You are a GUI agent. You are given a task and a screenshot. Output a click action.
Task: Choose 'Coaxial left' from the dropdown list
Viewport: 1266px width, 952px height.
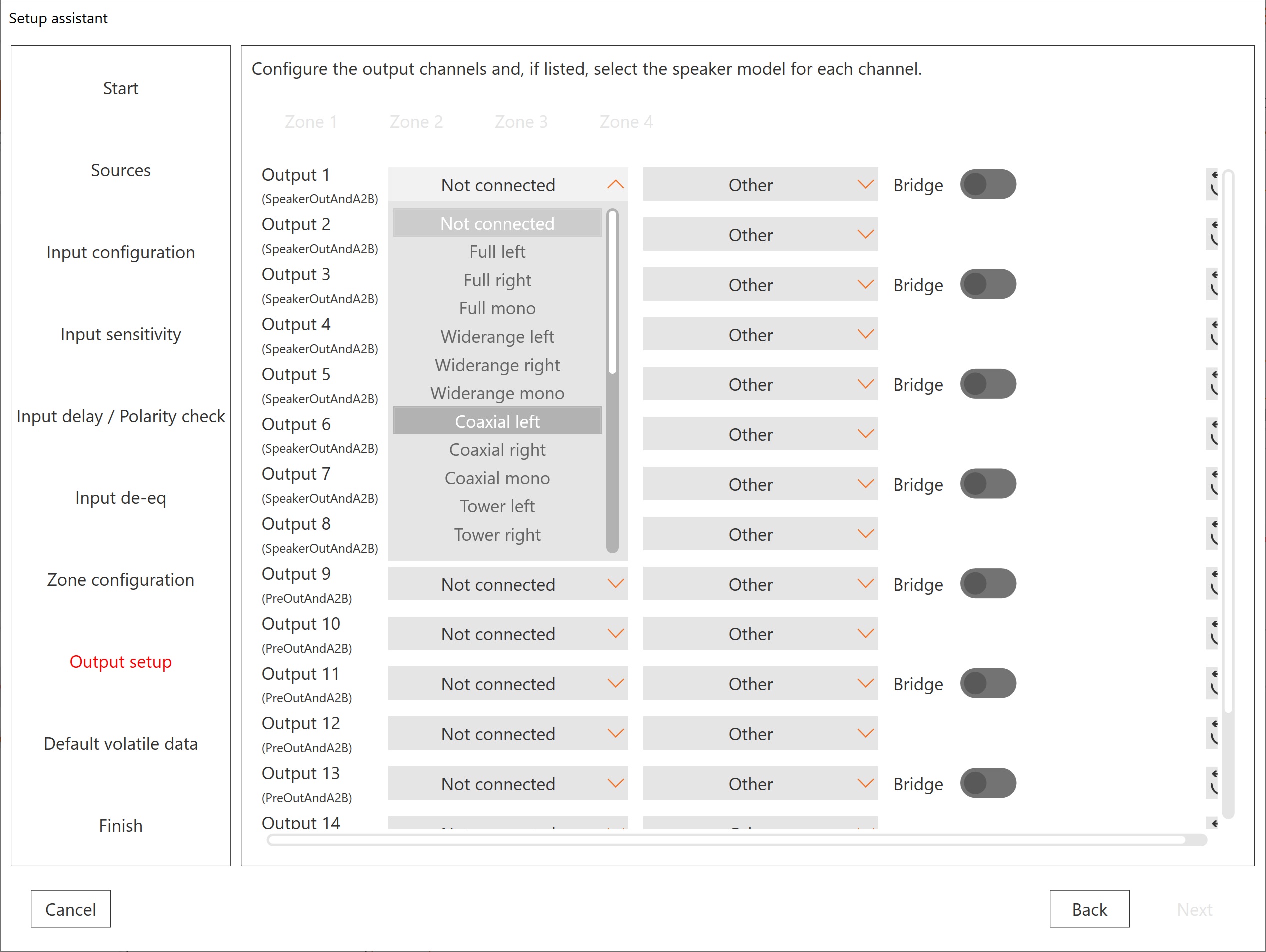pos(497,421)
